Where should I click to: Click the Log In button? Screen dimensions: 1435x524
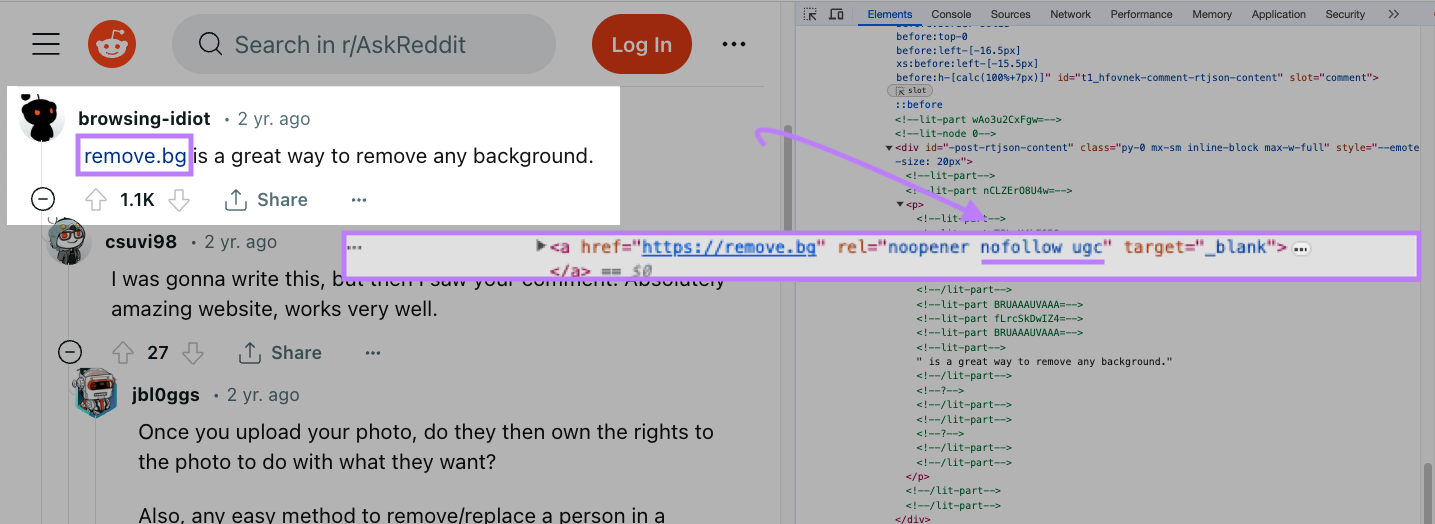(x=642, y=44)
